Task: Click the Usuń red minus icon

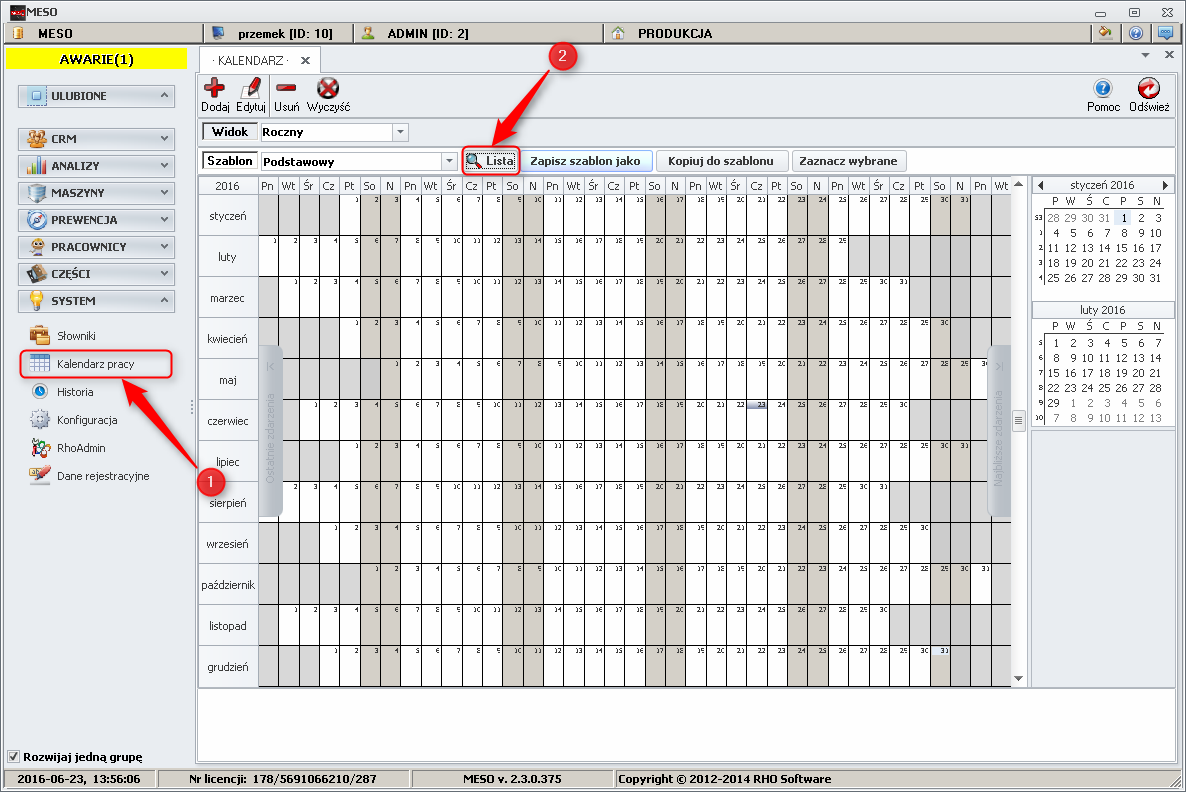Action: click(286, 89)
